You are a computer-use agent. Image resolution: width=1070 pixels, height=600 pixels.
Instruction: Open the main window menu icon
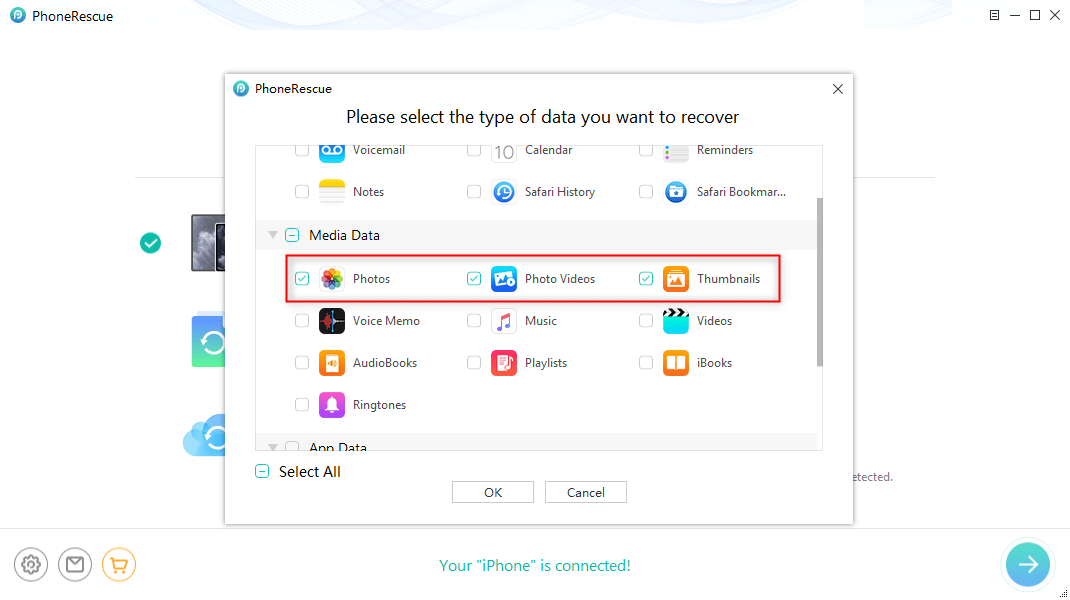[994, 15]
